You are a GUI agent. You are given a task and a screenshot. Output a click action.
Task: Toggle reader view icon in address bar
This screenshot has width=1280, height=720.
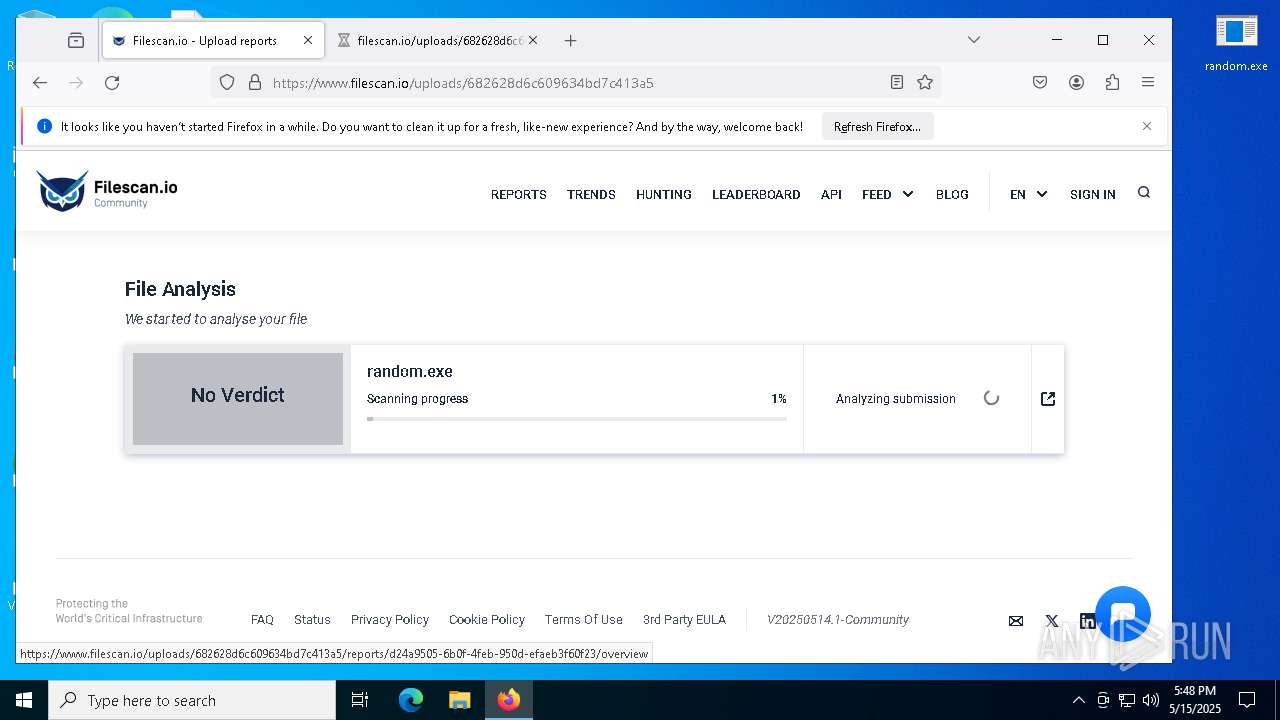[x=897, y=83]
